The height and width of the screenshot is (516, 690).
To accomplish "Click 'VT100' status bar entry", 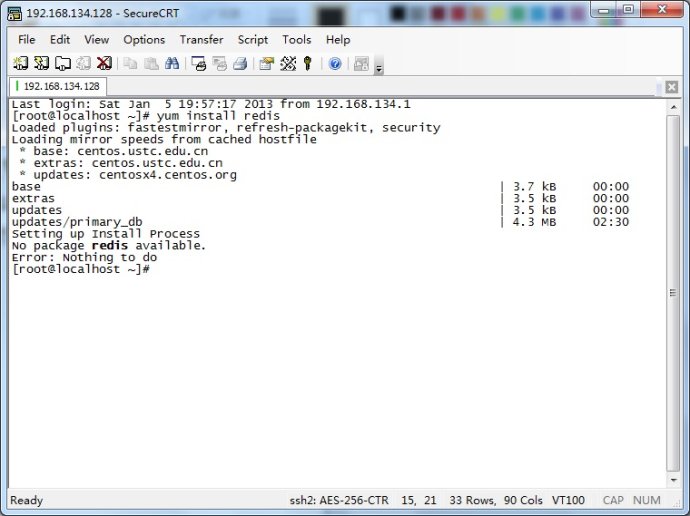I will click(x=568, y=501).
